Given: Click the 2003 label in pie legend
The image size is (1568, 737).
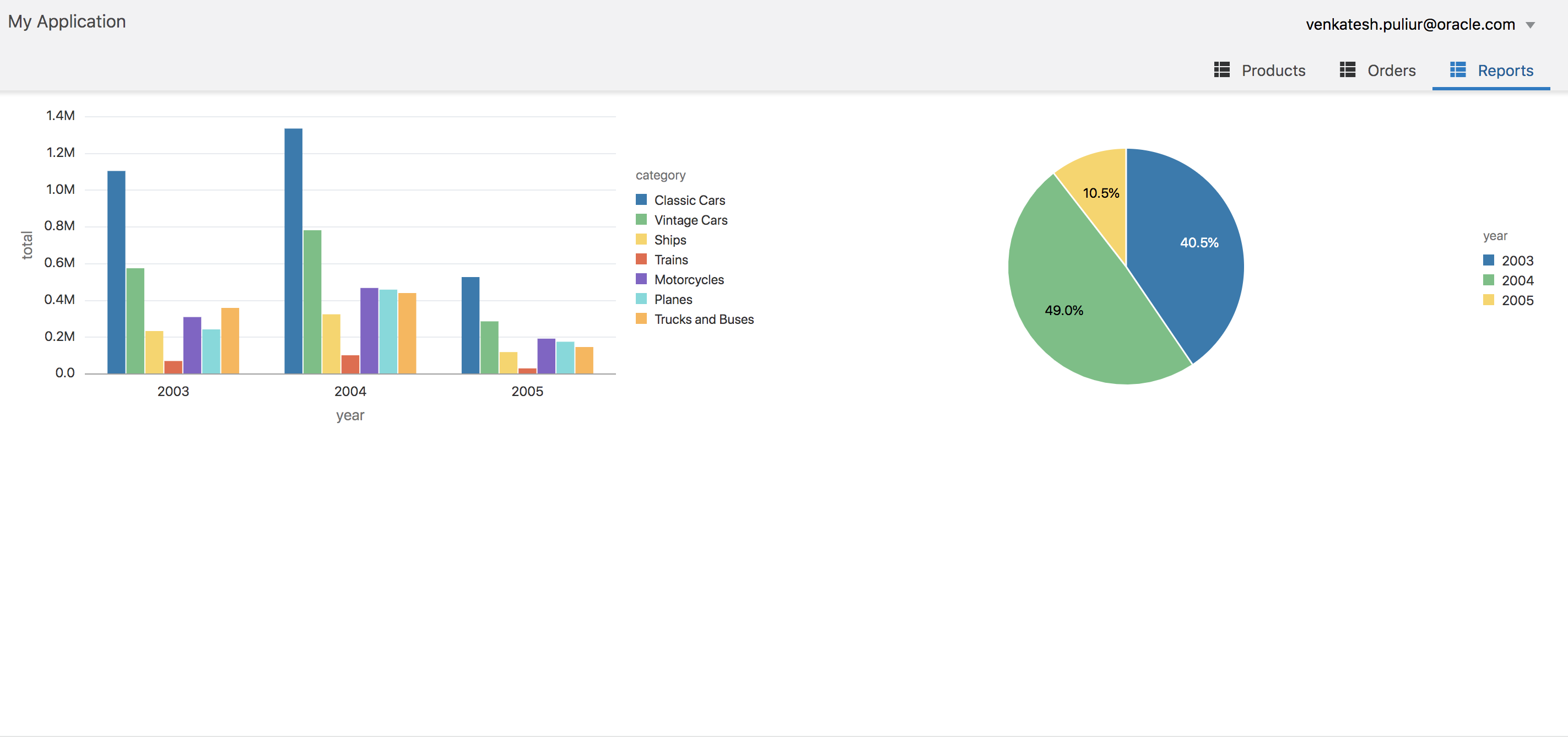Looking at the screenshot, I should point(1517,261).
